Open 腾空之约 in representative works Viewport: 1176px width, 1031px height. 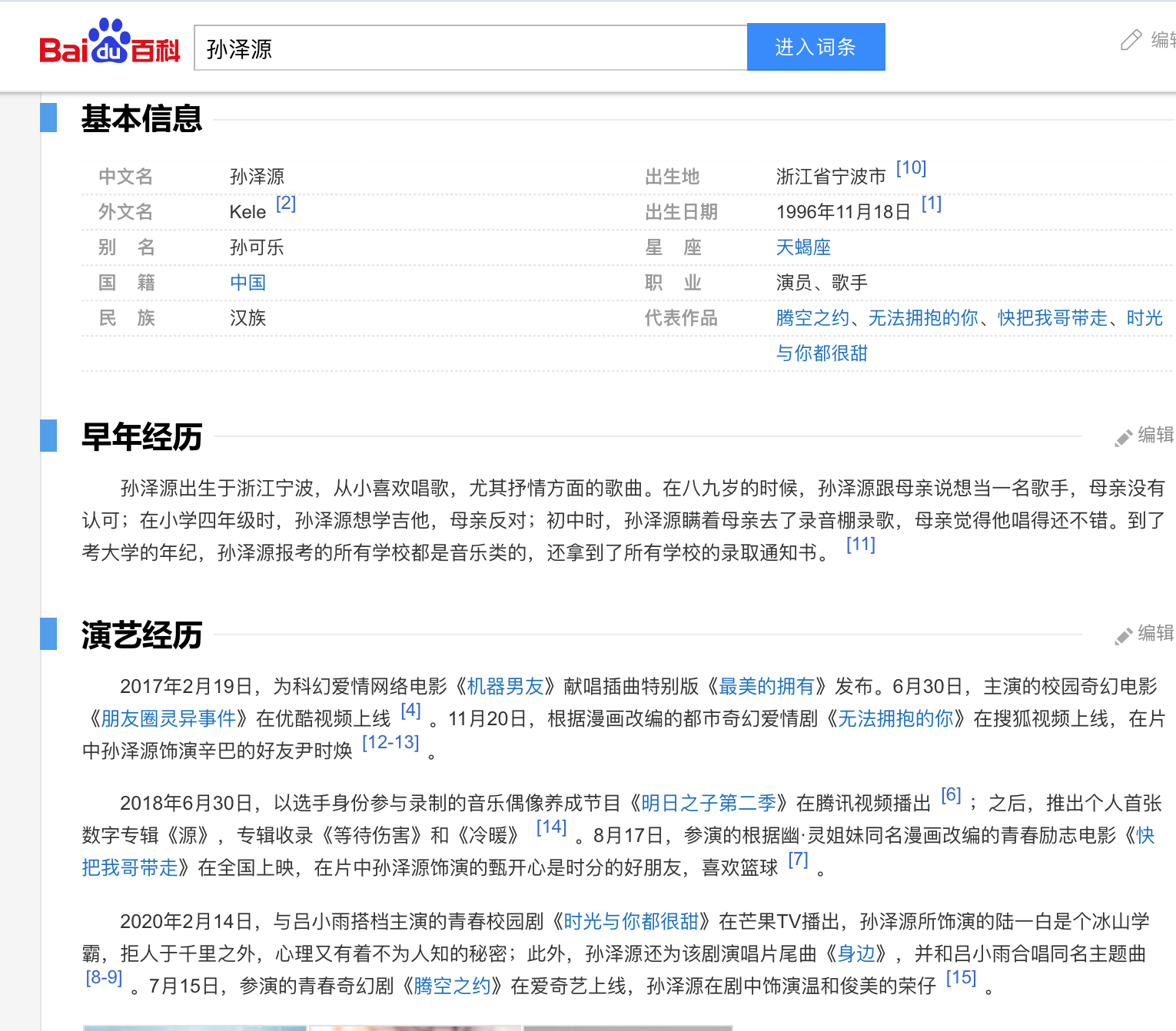812,318
